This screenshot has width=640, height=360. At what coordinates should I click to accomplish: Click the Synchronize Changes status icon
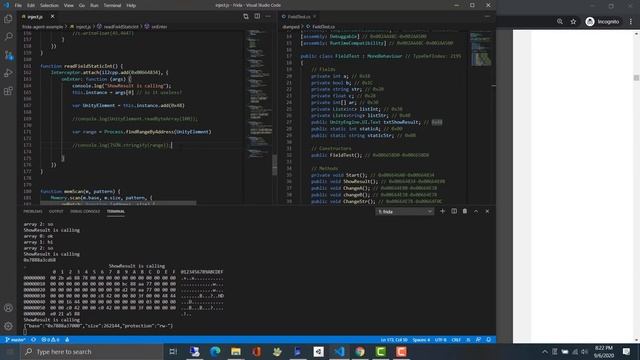pos(33,340)
